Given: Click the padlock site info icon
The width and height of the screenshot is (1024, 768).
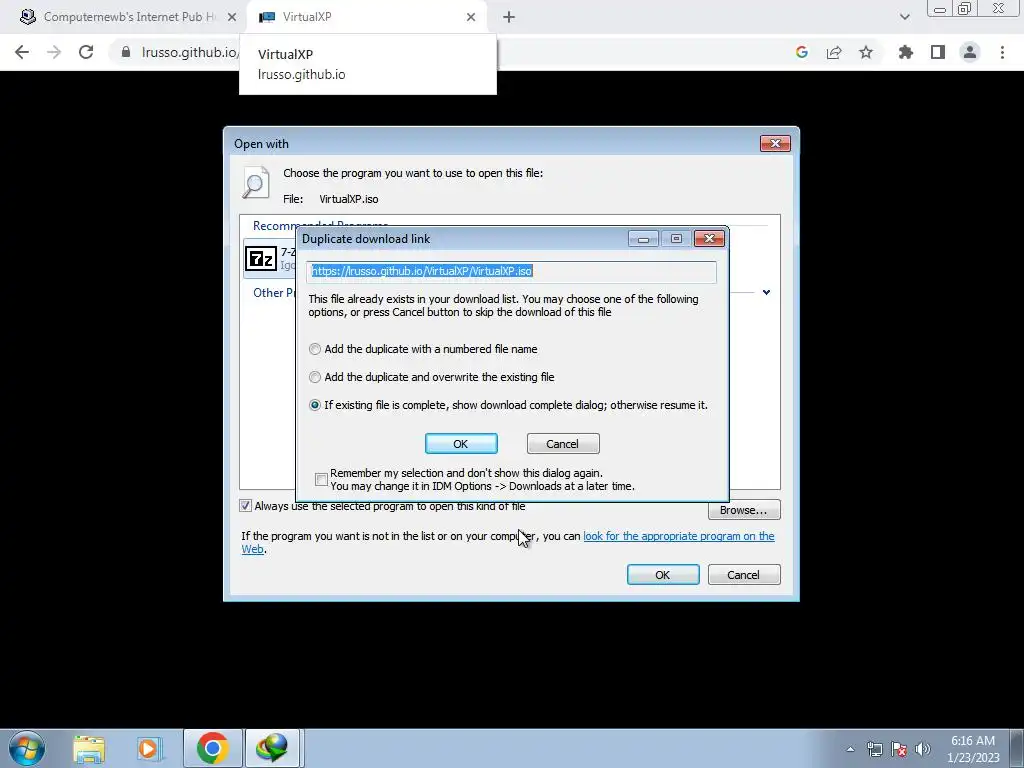Looking at the screenshot, I should click(126, 52).
